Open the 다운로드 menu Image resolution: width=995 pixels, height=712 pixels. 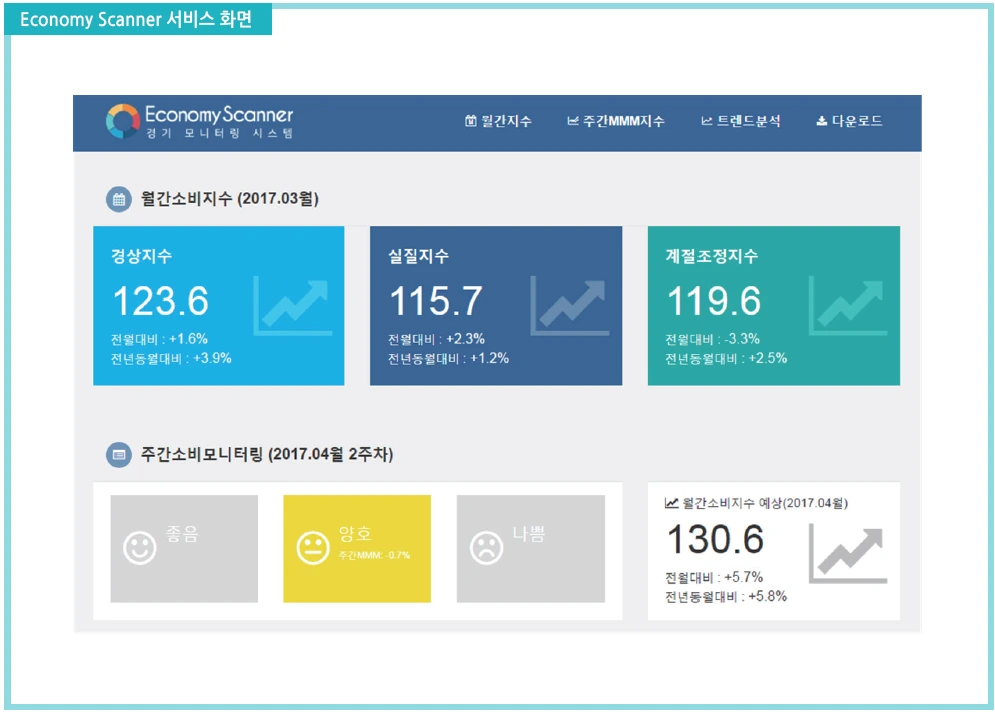click(849, 121)
